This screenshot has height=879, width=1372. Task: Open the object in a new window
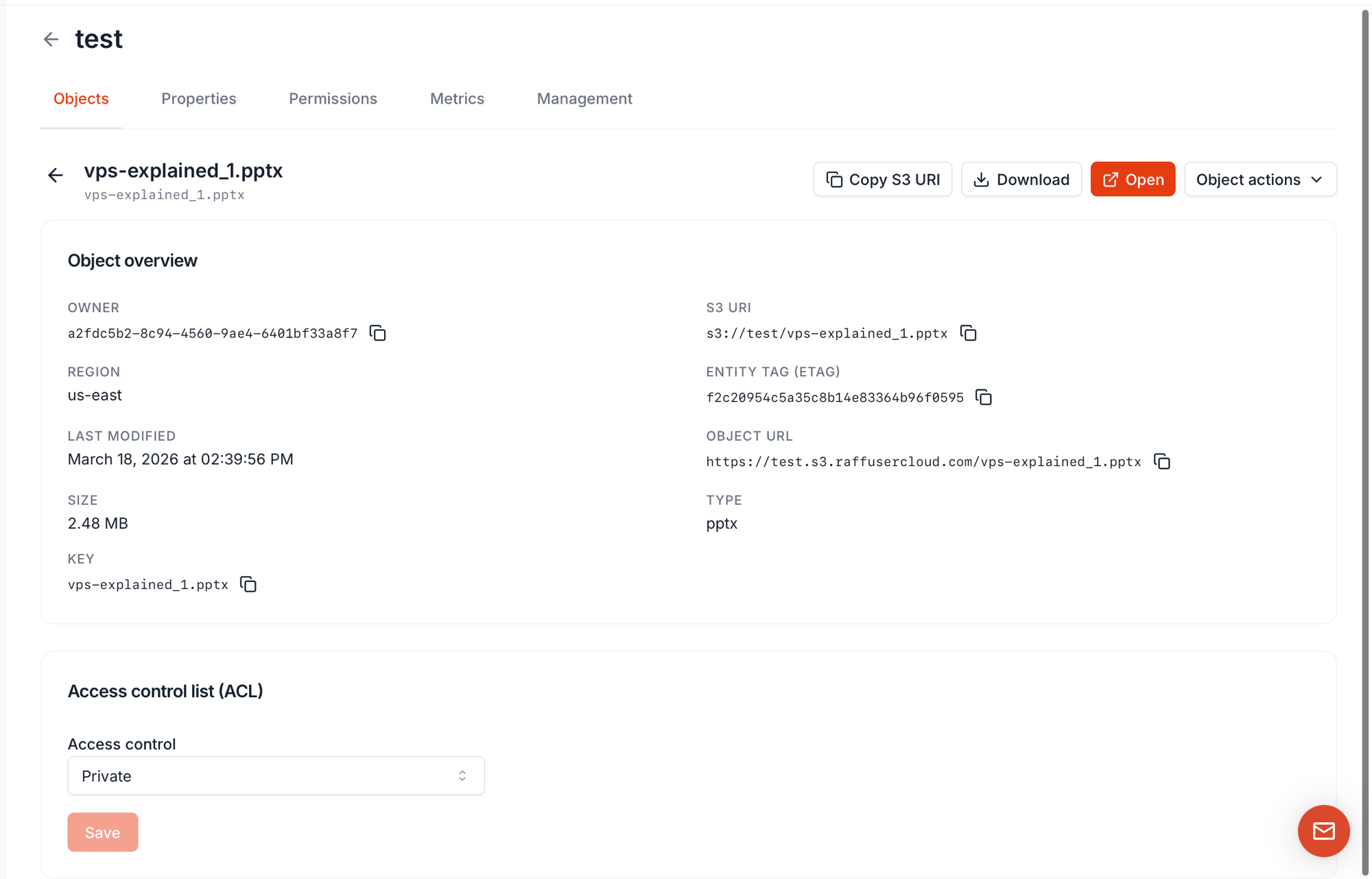point(1133,179)
